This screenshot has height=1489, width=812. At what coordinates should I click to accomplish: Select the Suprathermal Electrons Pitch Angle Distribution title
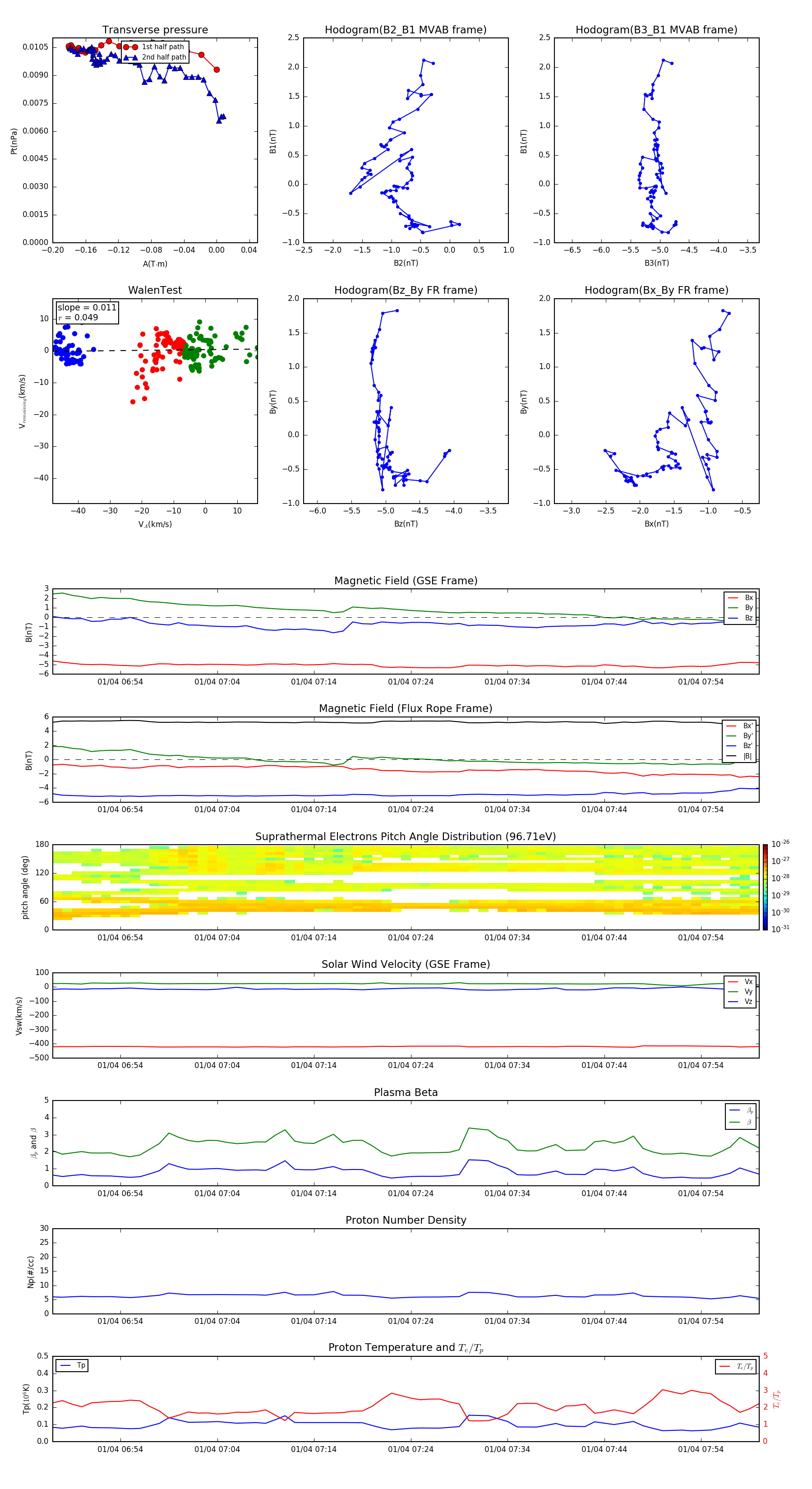coord(406,837)
